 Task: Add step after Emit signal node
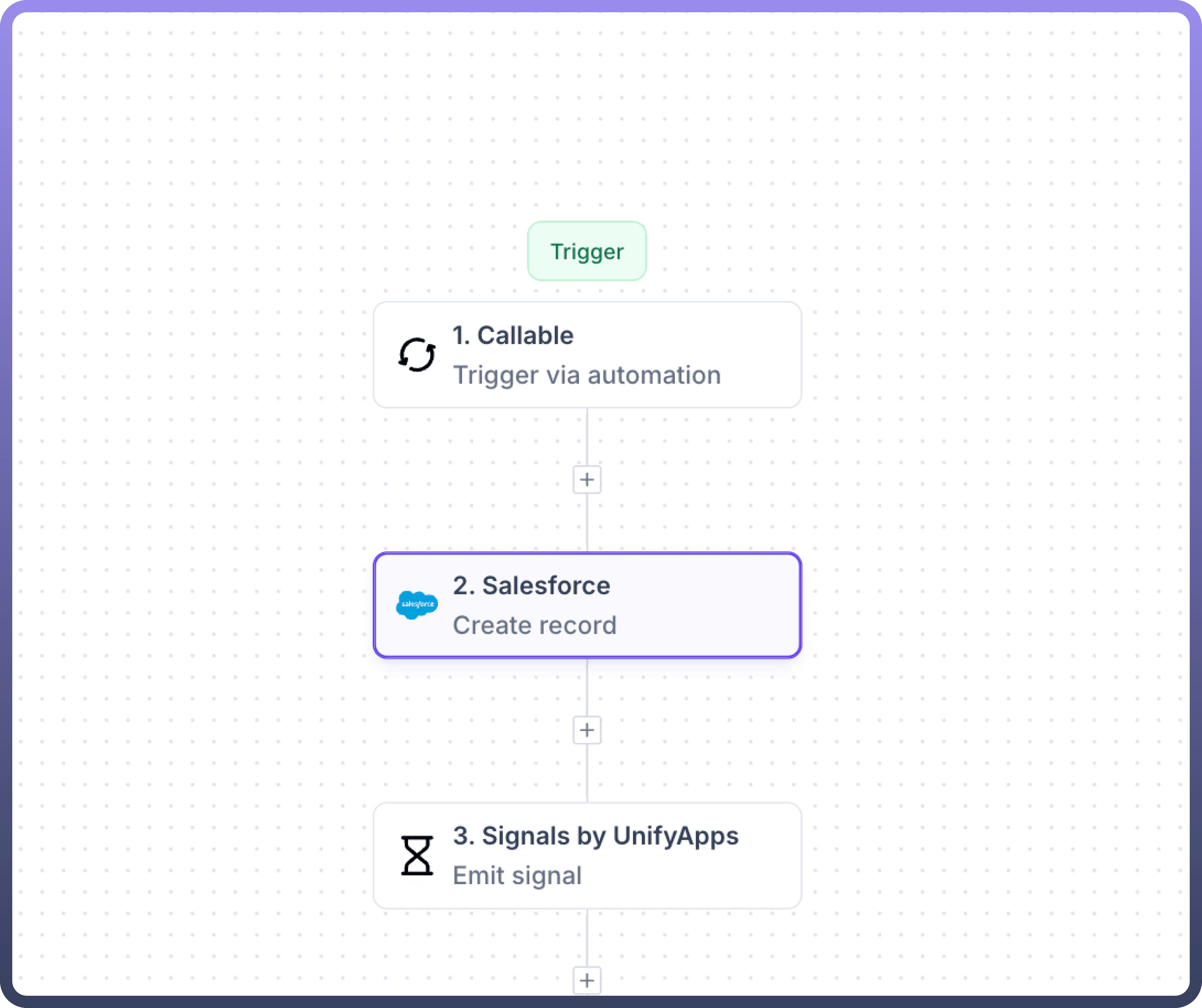click(587, 980)
